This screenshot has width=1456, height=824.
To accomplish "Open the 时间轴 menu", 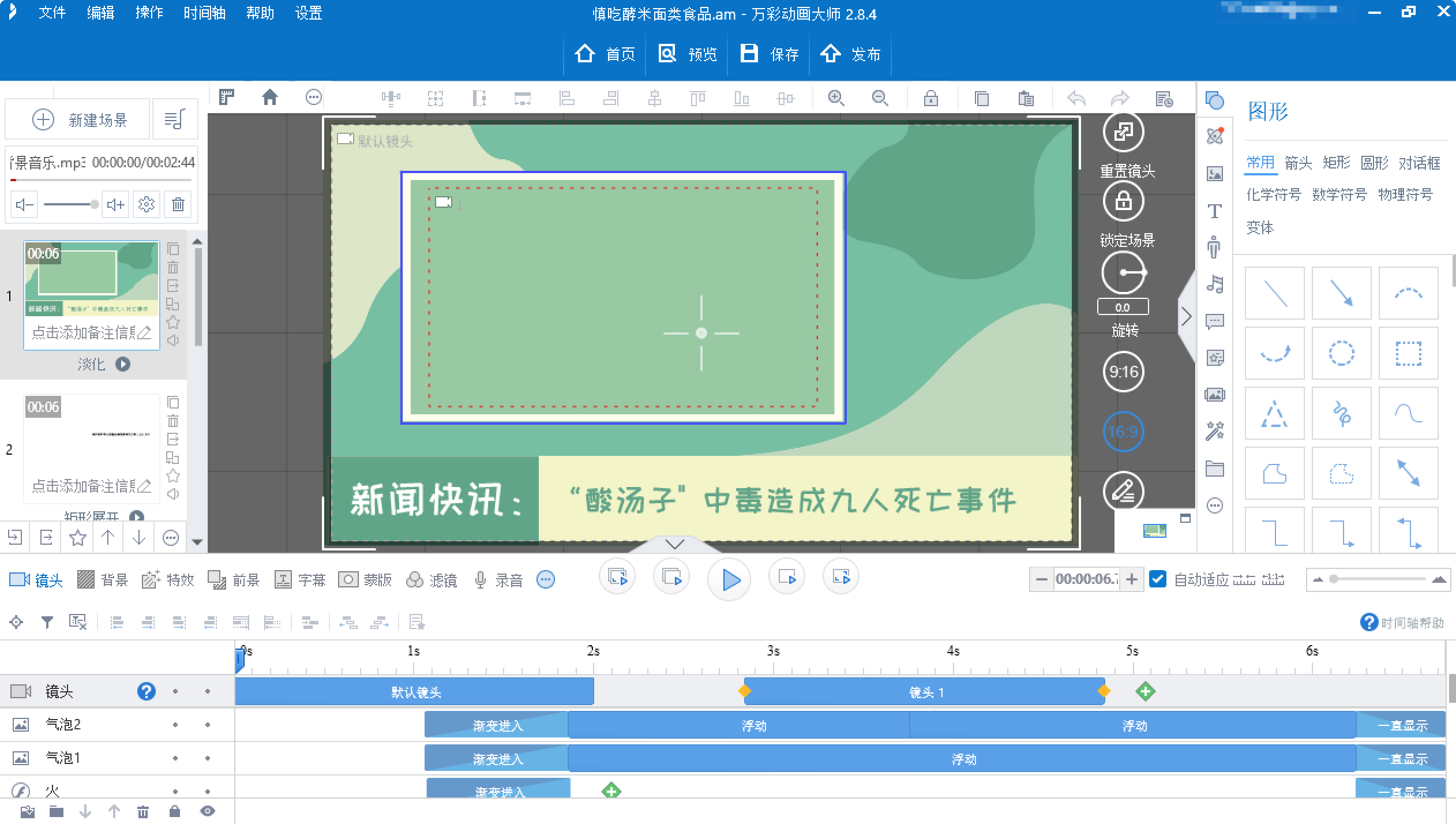I will [204, 13].
